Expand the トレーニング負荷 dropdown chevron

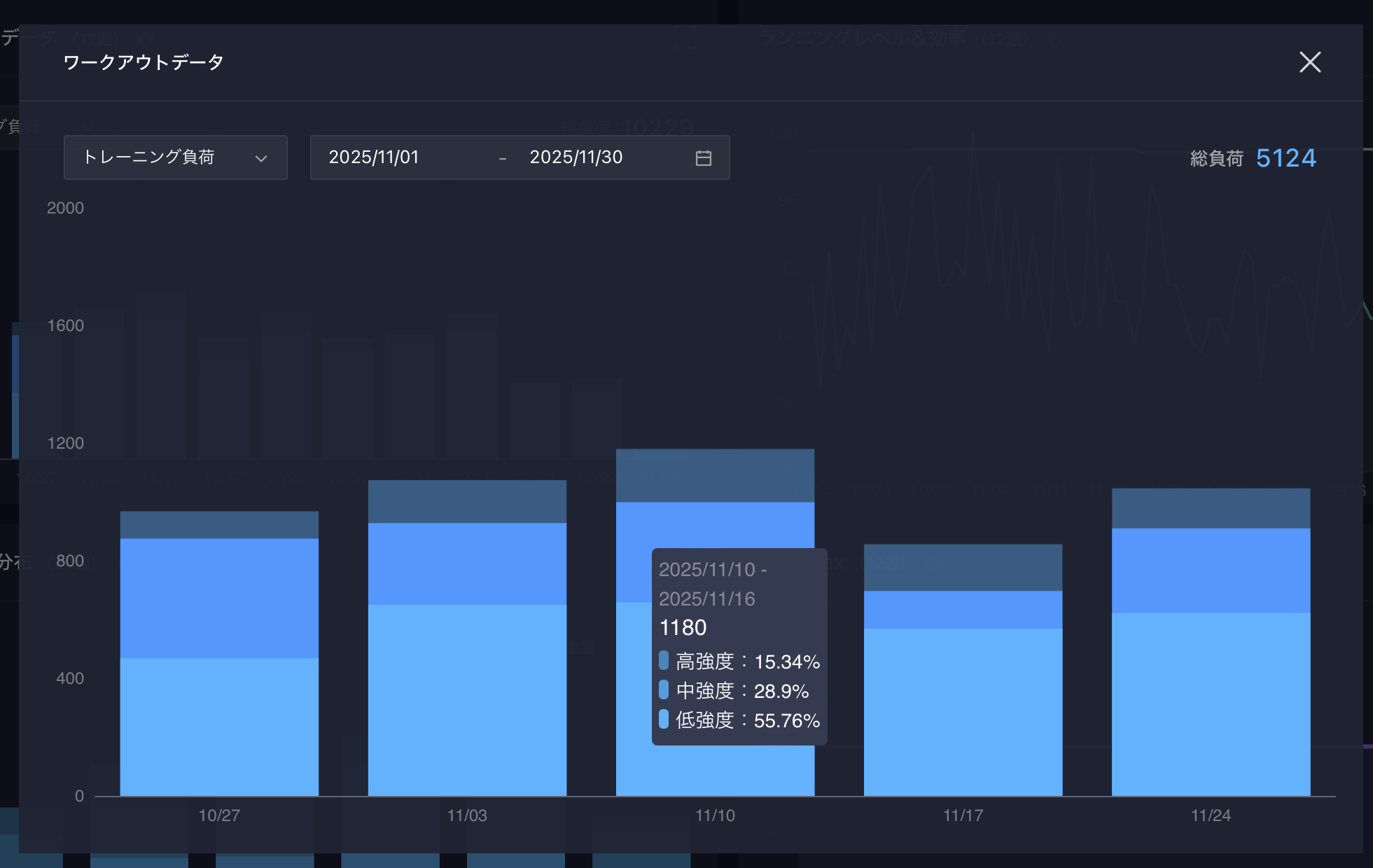coord(261,159)
